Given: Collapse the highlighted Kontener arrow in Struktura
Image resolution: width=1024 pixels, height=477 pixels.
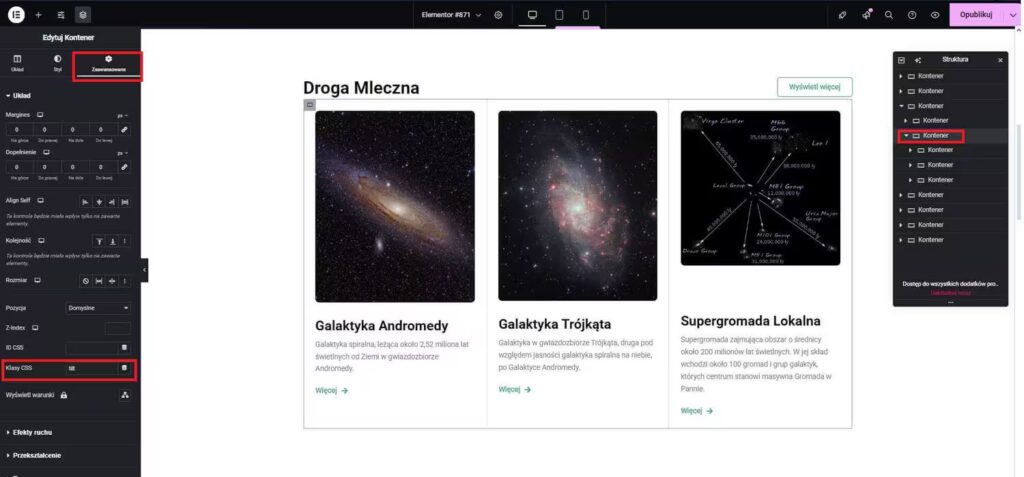Looking at the screenshot, I should [906, 136].
